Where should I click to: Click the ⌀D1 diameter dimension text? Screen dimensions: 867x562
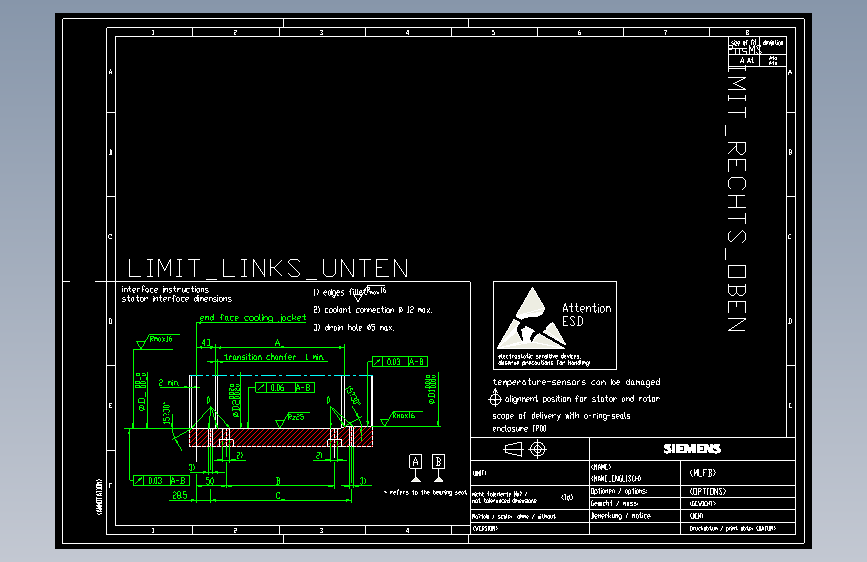(432, 389)
